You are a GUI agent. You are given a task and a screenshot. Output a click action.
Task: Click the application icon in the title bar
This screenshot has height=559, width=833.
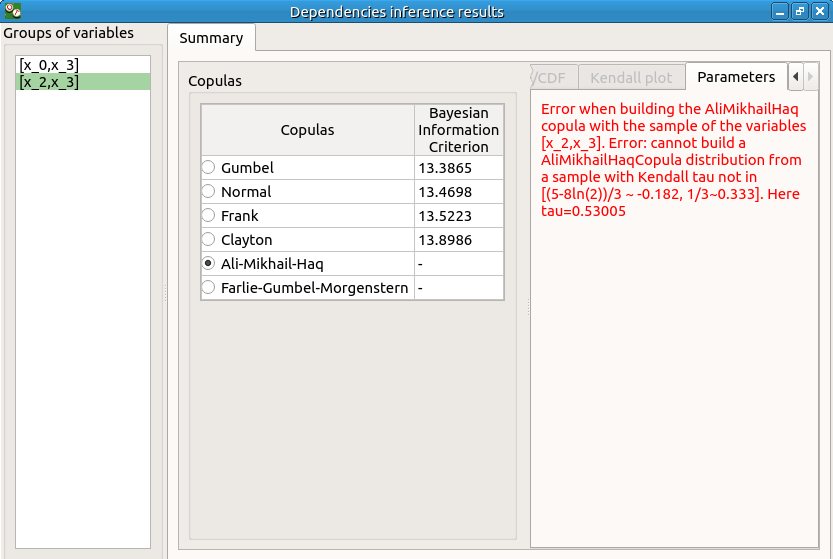[13, 12]
